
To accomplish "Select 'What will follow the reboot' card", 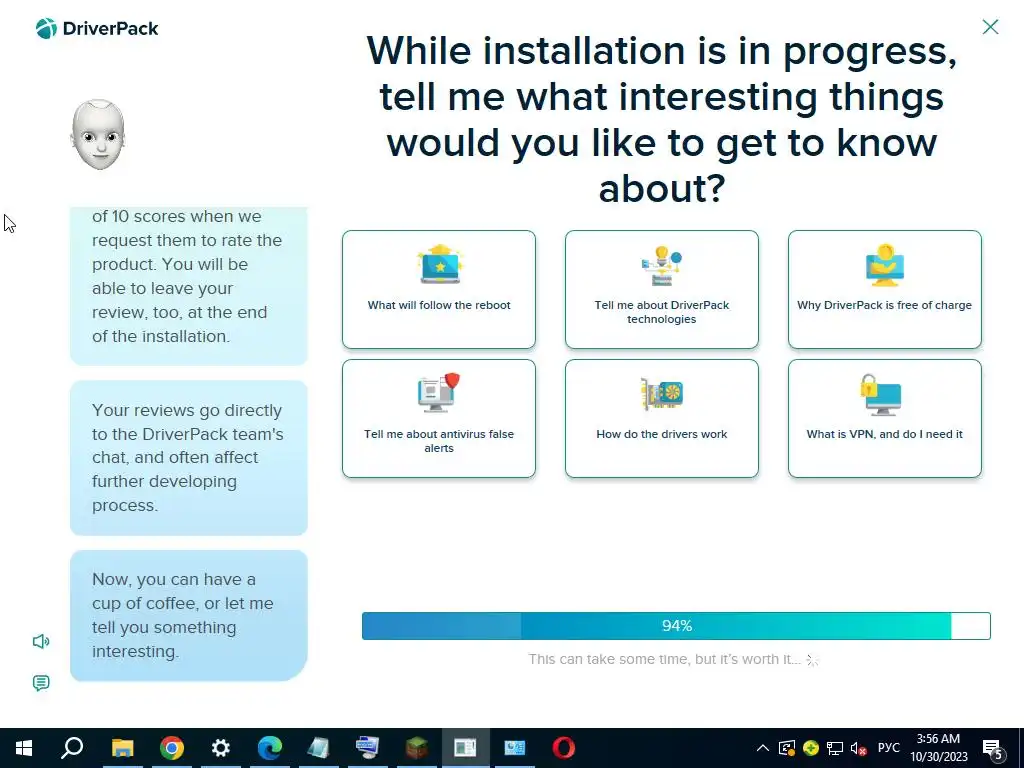I will tap(439, 289).
